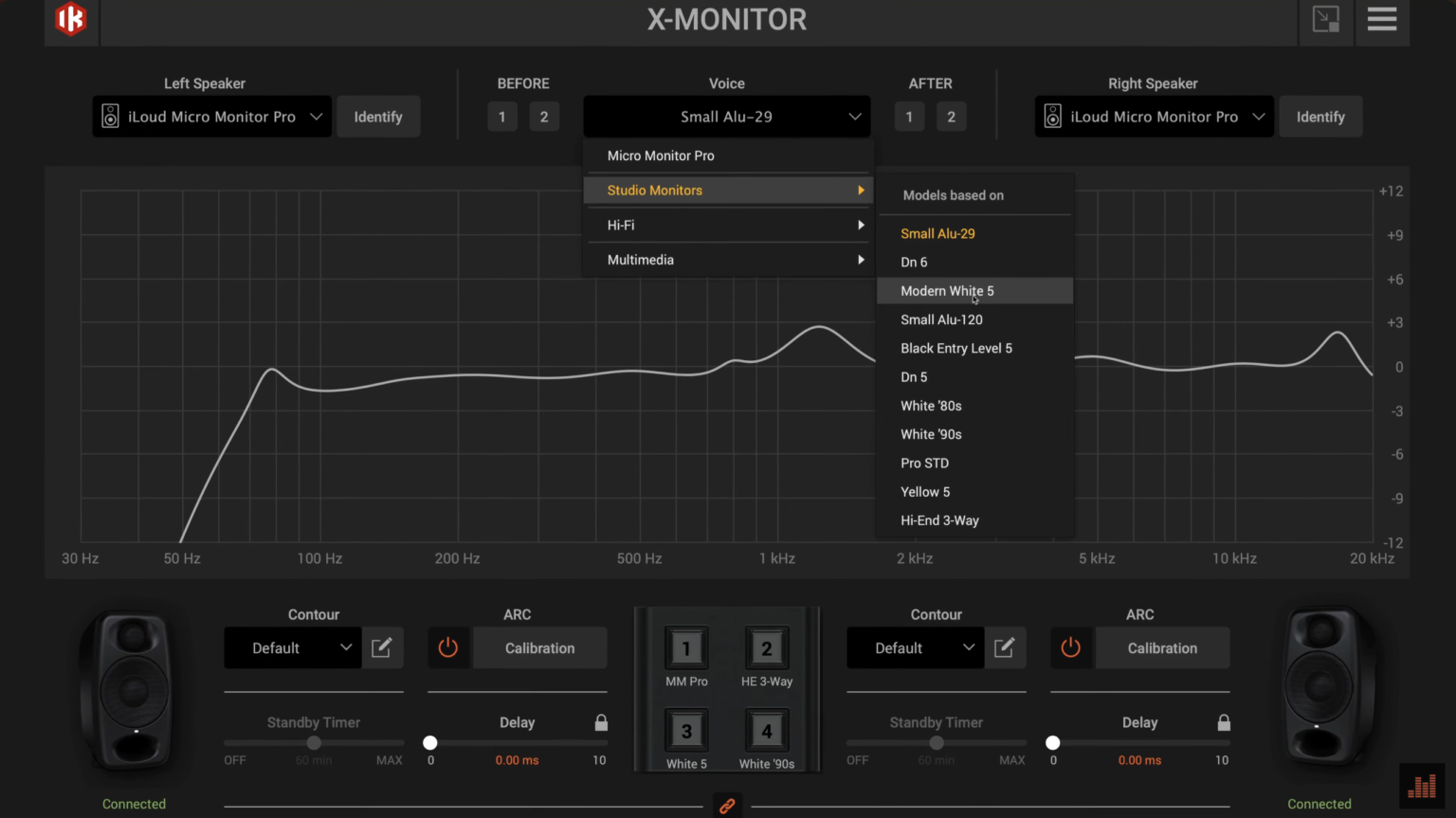The width and height of the screenshot is (1456, 818).
Task: Open the hamburger main menu
Action: point(1382,19)
